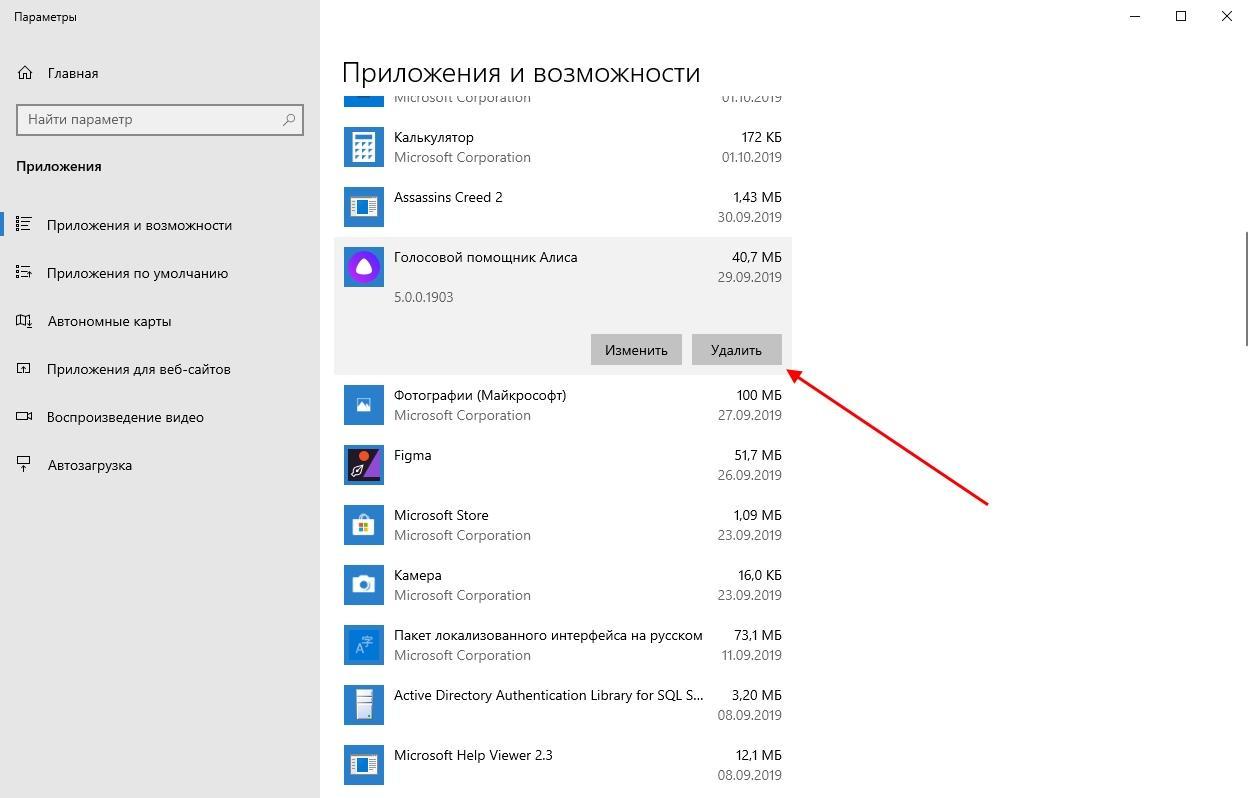Open Главная settings home
The image size is (1250, 798).
(x=160, y=73)
